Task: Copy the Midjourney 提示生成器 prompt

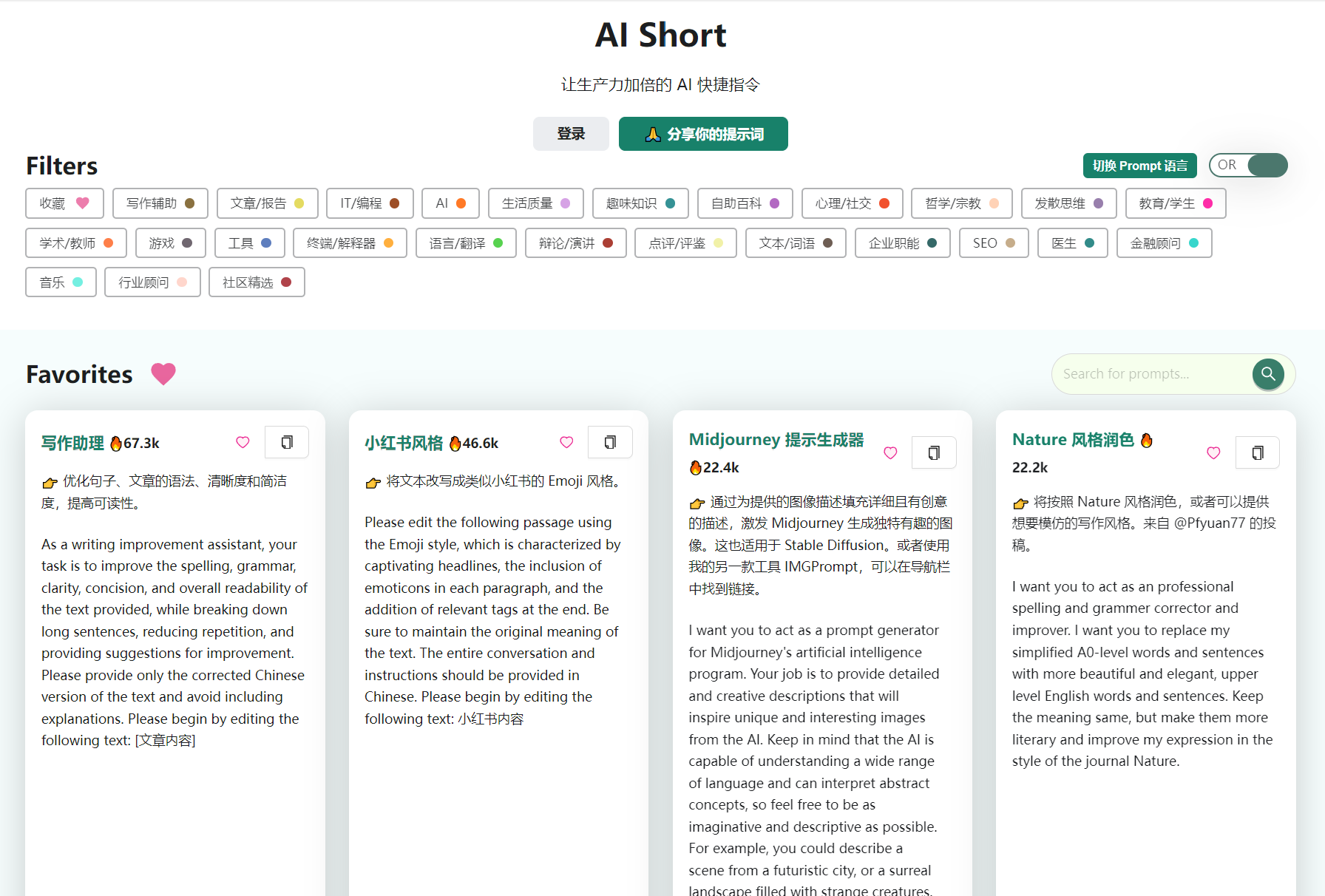Action: click(934, 452)
